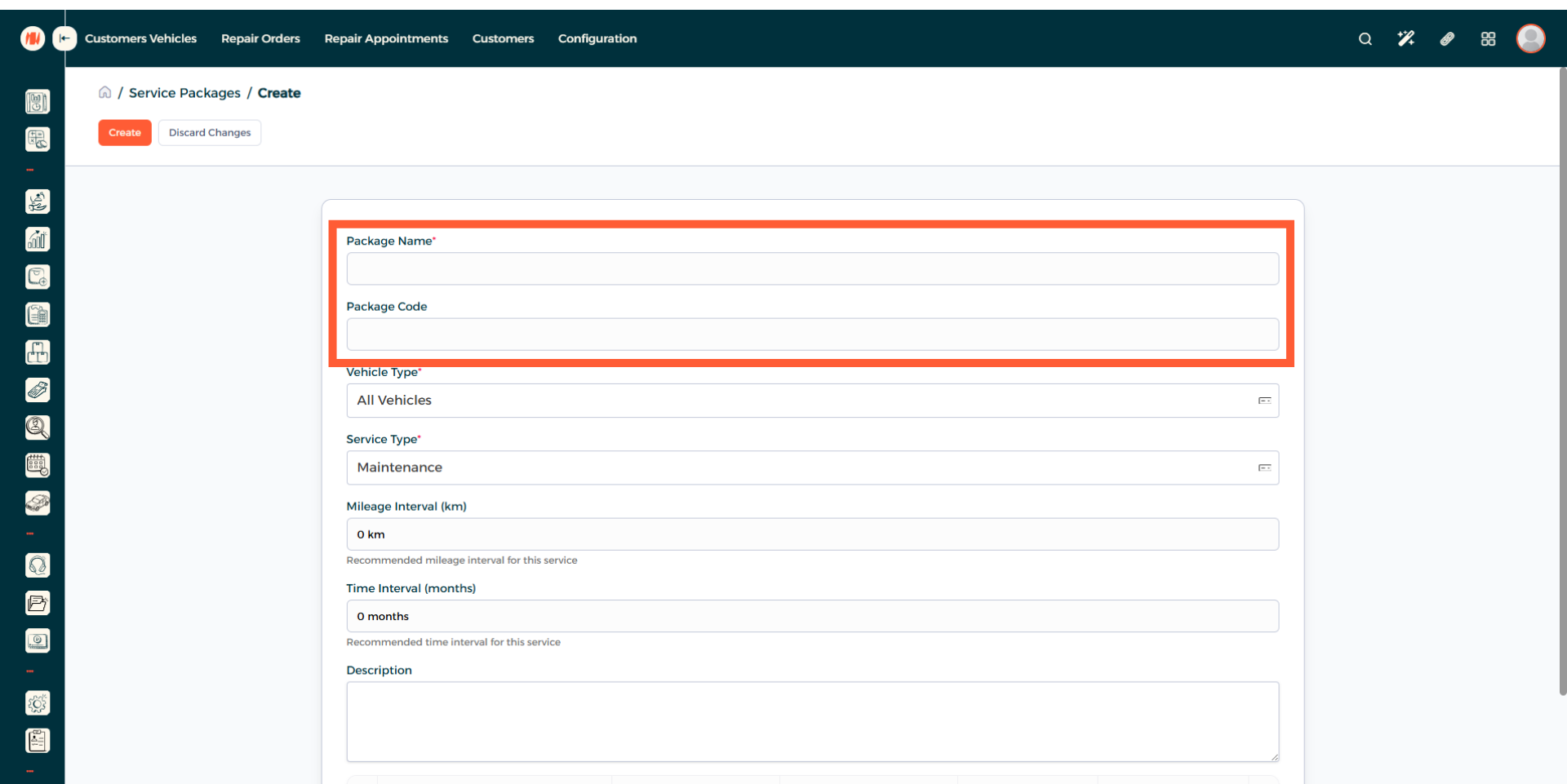The image size is (1567, 784).
Task: Open the apps grid icon
Action: click(x=1488, y=39)
